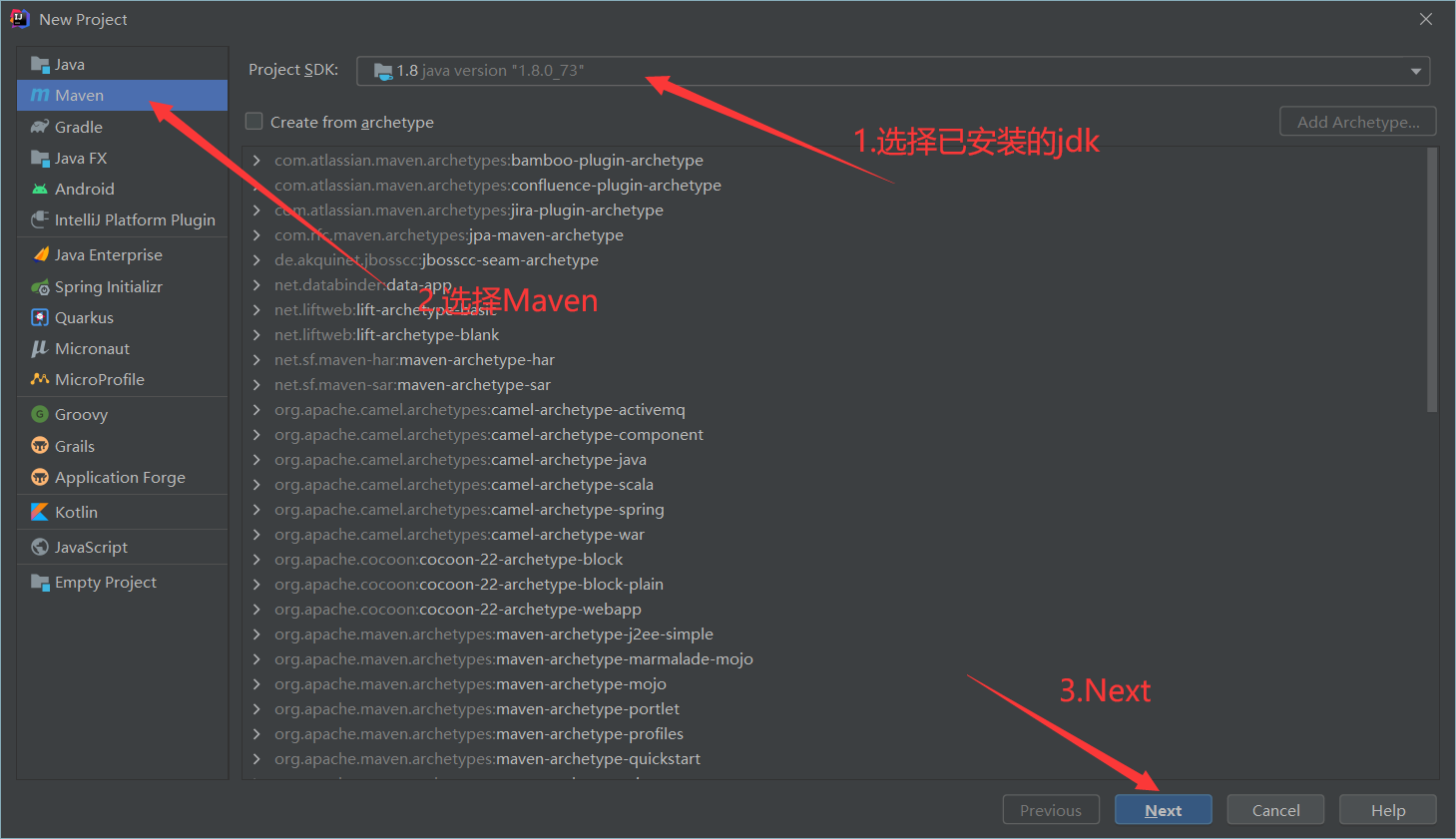Select camel-archetype-scala row
The height and width of the screenshot is (839, 1456).
(x=834, y=485)
